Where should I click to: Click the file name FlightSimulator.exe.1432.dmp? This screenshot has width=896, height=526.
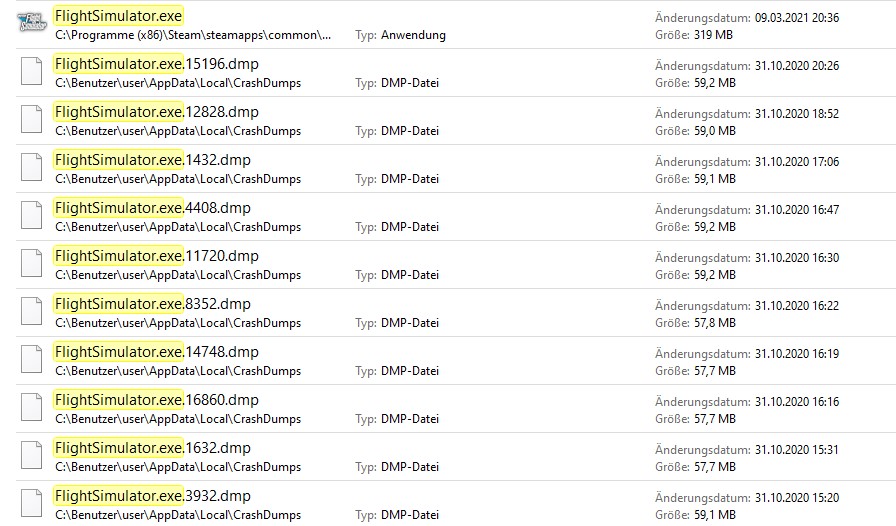point(153,160)
